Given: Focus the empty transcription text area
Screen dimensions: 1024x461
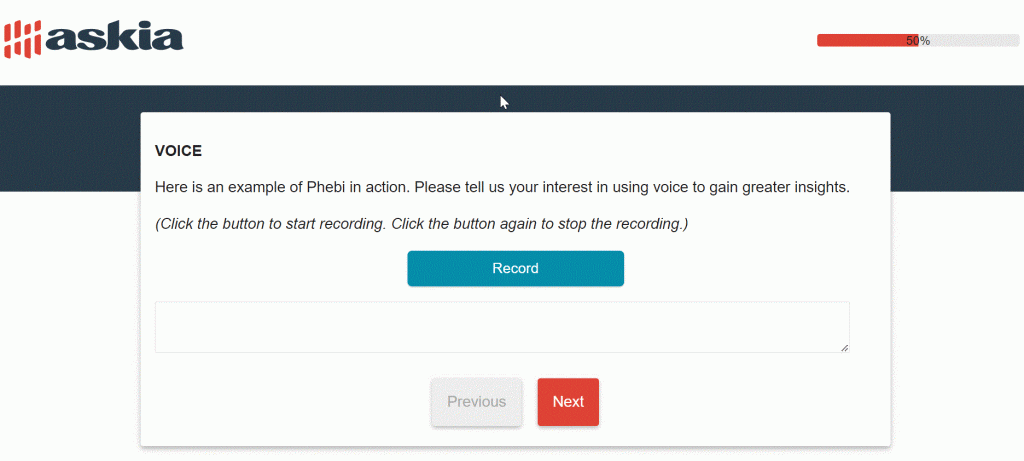Looking at the screenshot, I should click(502, 327).
